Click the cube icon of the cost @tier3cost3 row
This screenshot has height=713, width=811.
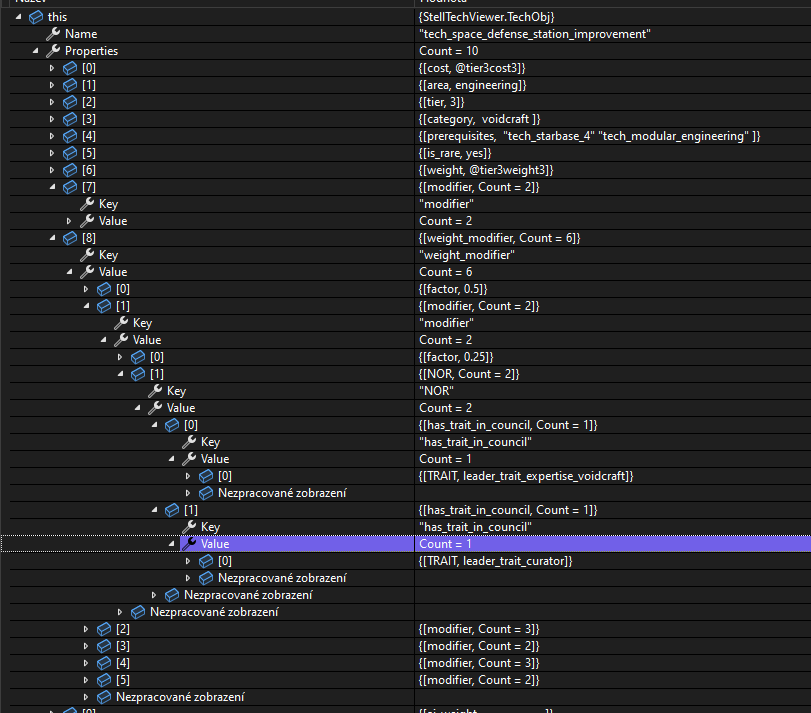coord(70,68)
